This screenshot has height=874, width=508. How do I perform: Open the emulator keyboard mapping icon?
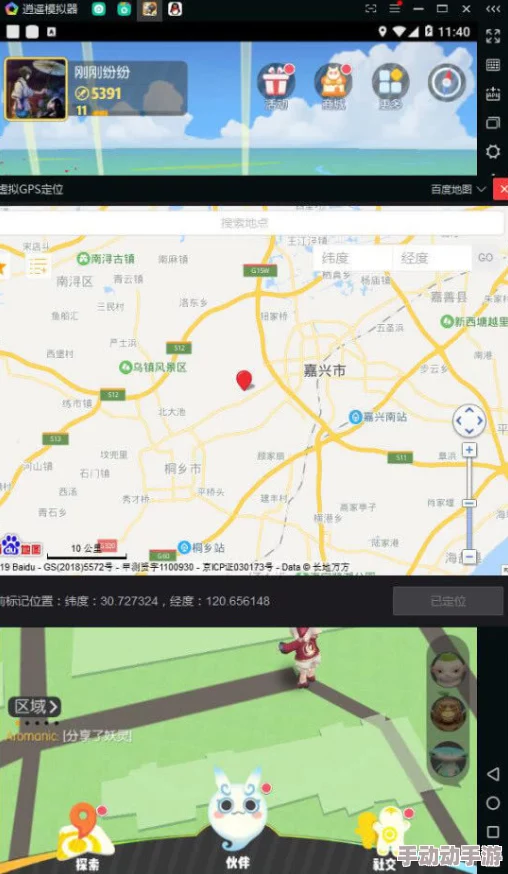click(492, 65)
